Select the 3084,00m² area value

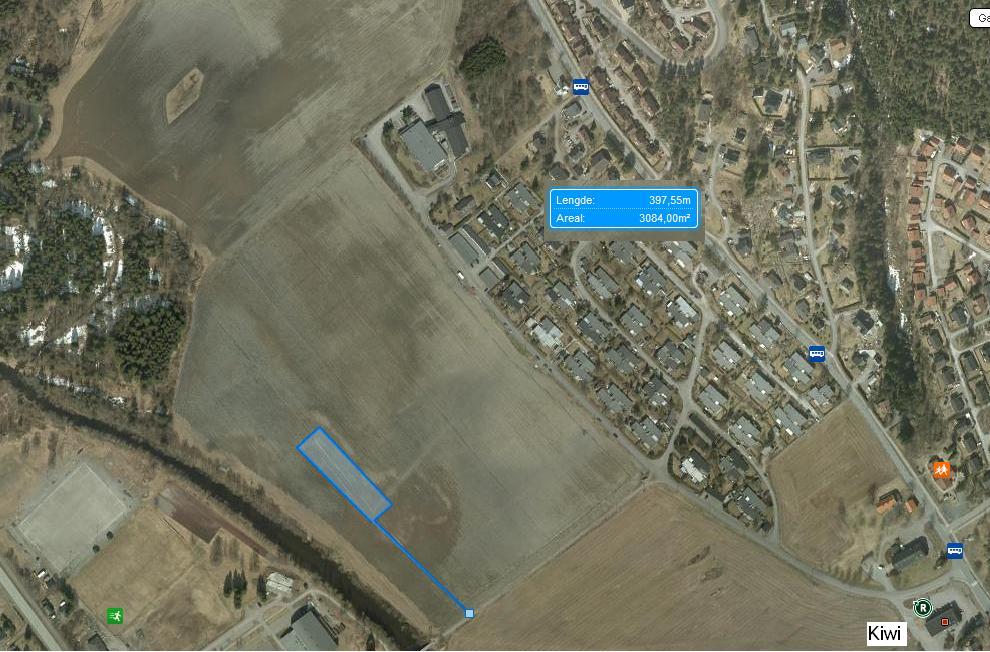coord(664,218)
